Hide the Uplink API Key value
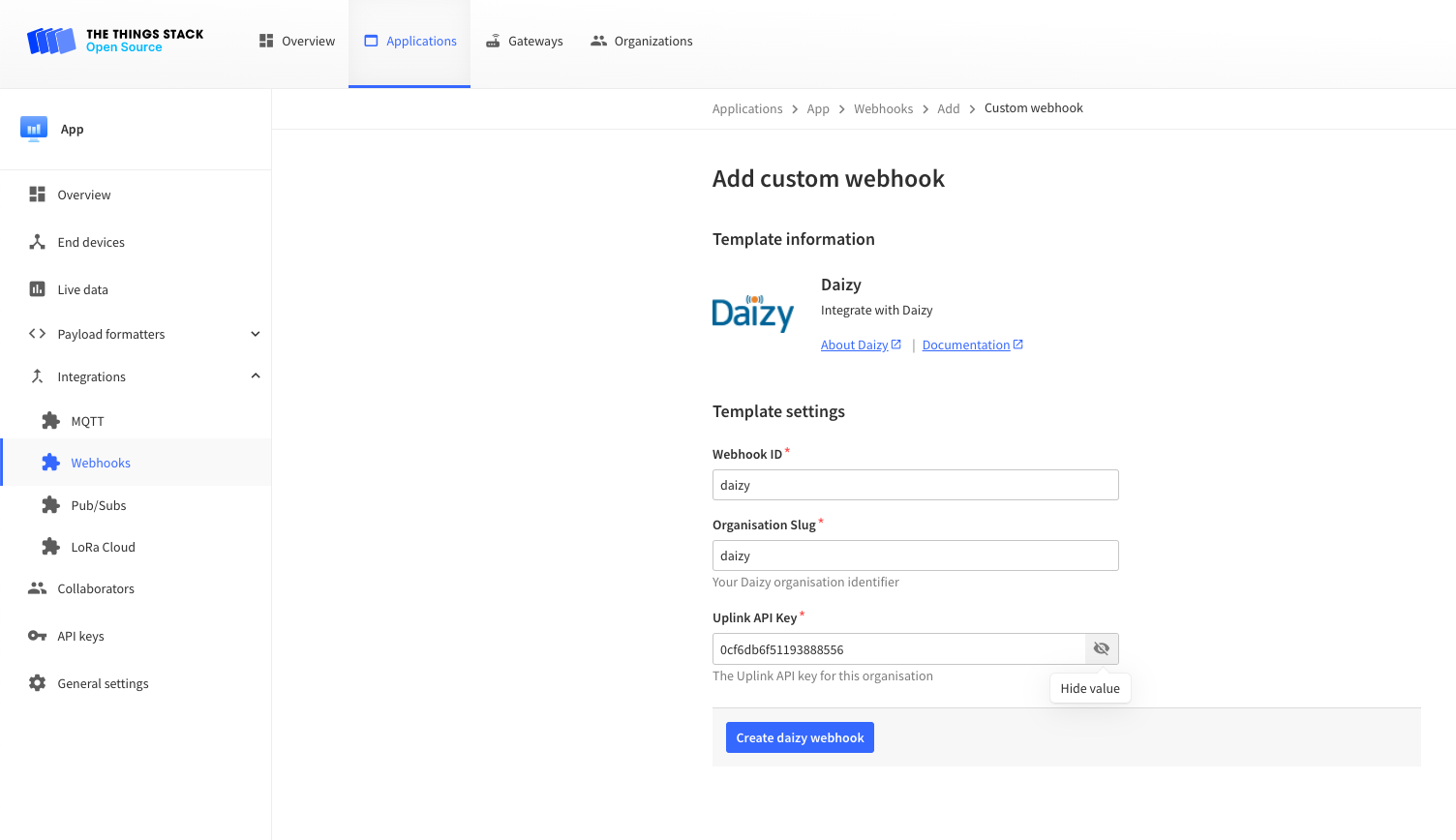Viewport: 1456px width, 840px height. tap(1101, 648)
